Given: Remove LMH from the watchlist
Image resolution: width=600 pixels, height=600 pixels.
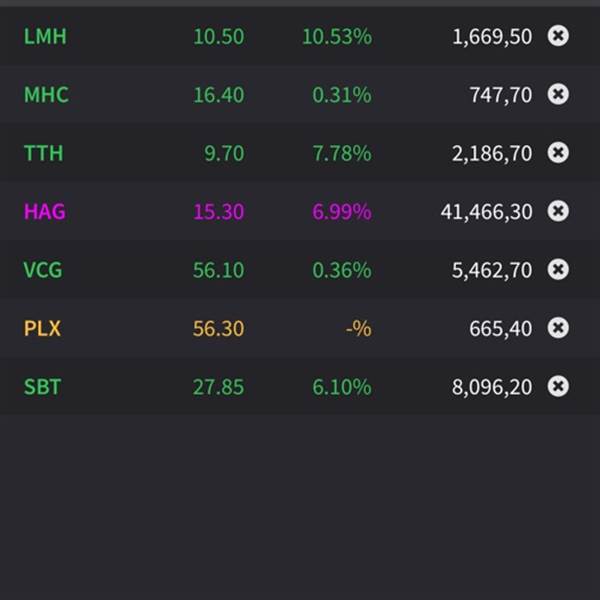Looking at the screenshot, I should coord(558,36).
